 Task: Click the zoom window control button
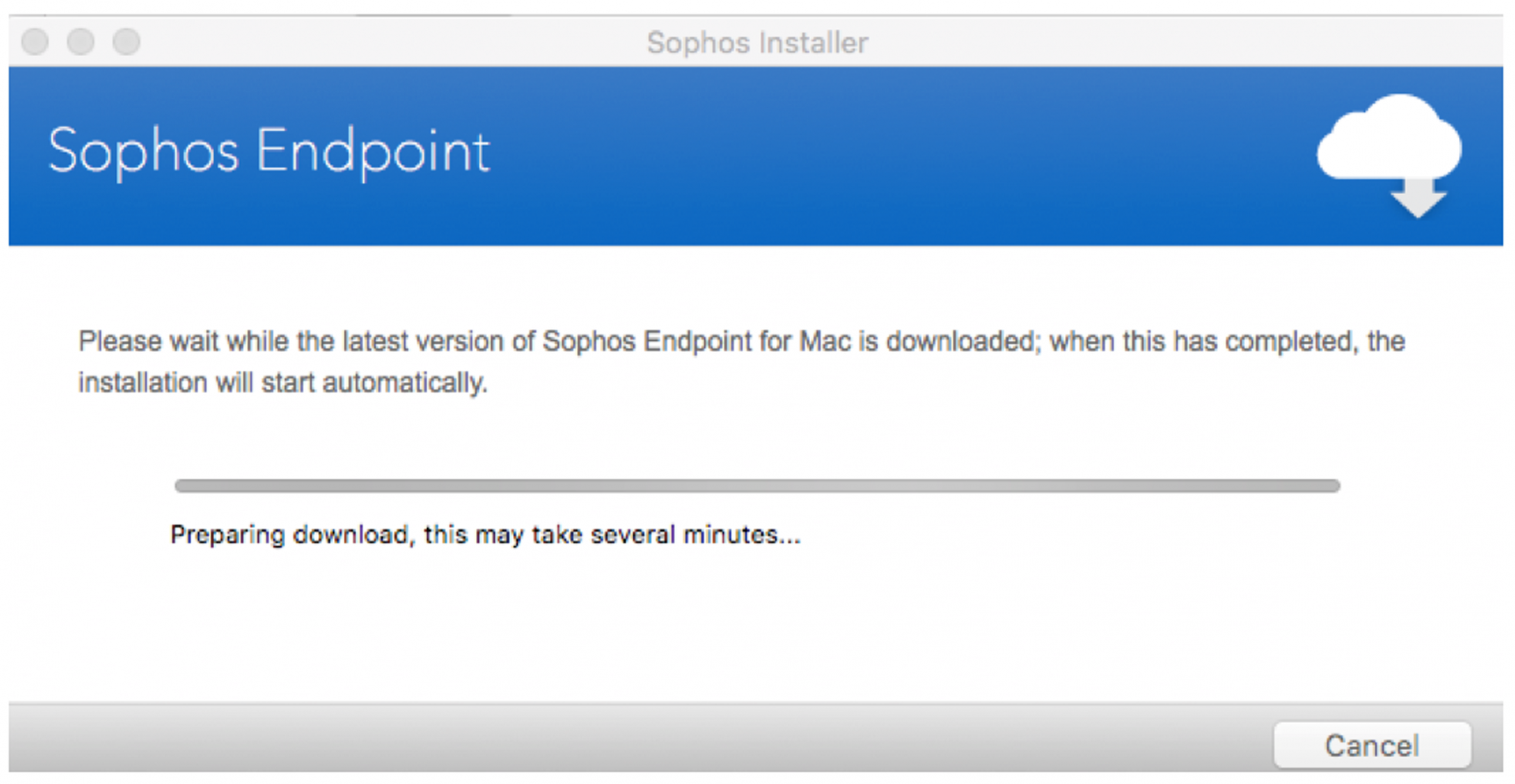pos(127,42)
